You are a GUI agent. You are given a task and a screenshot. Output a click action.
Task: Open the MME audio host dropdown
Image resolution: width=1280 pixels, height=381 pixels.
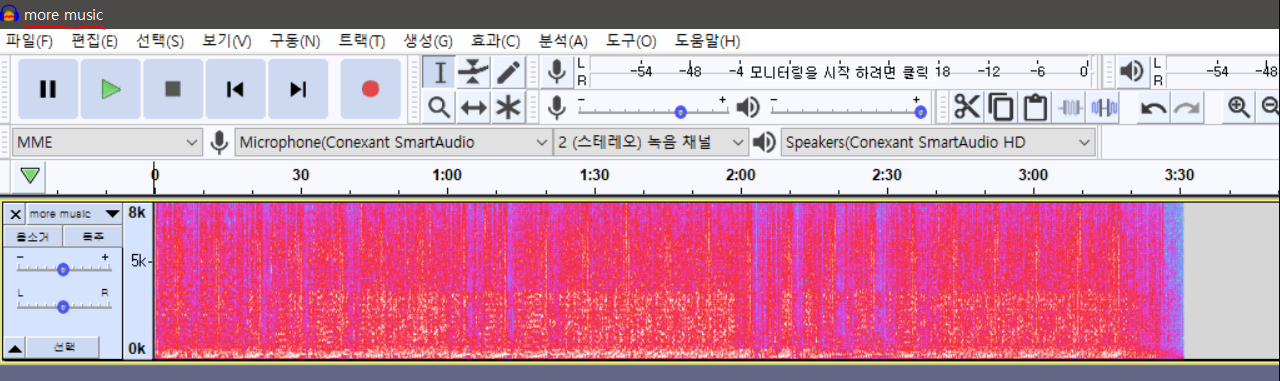pos(108,142)
